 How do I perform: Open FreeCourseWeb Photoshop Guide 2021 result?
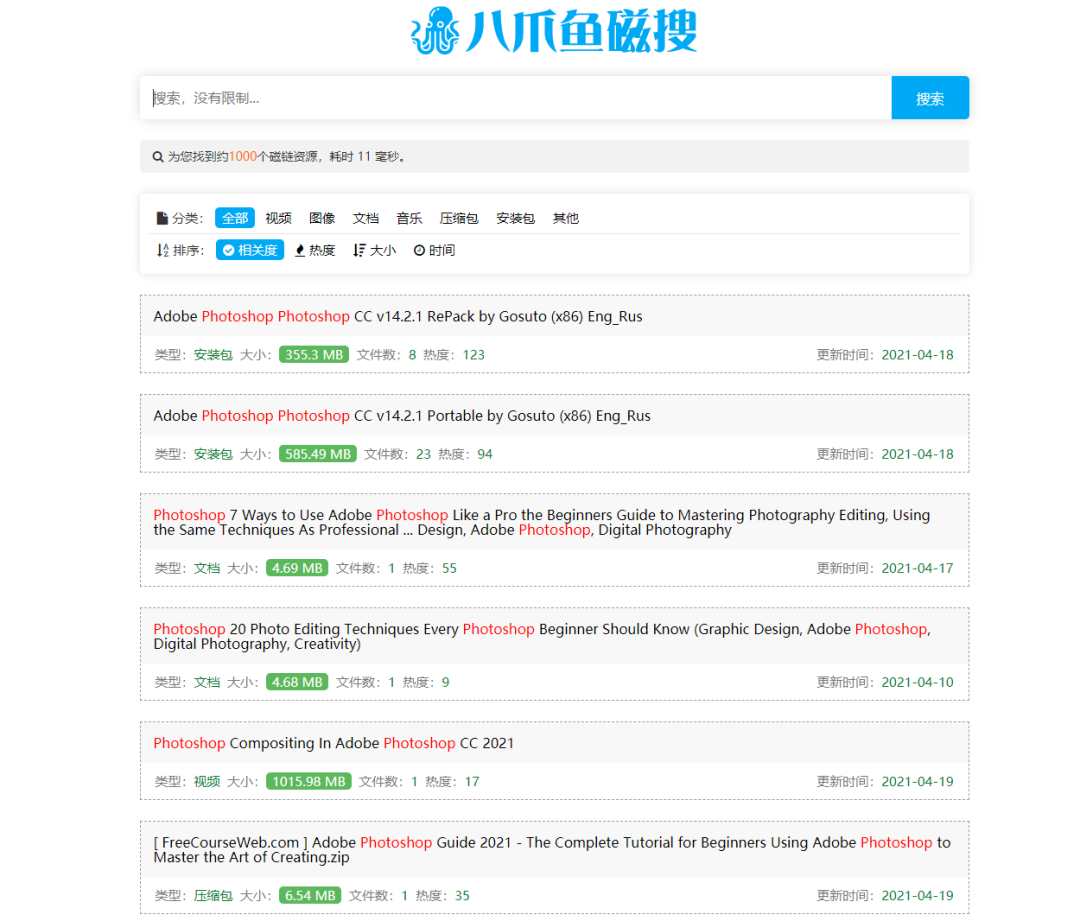[552, 850]
